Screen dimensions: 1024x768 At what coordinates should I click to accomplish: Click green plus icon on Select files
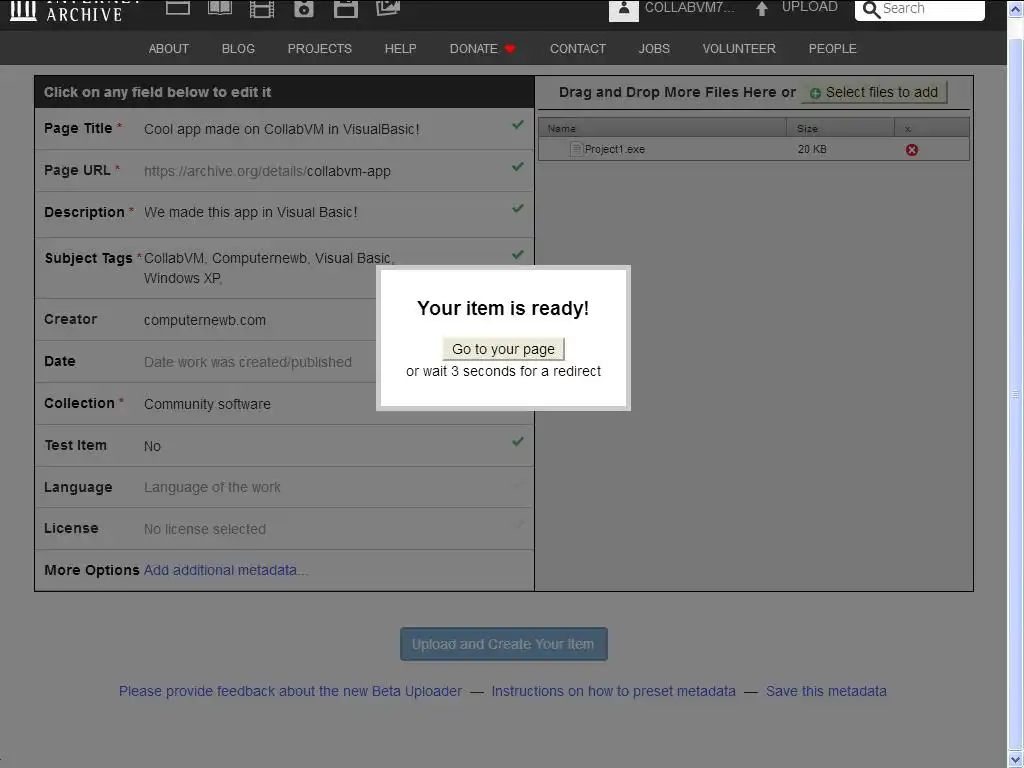pos(815,93)
